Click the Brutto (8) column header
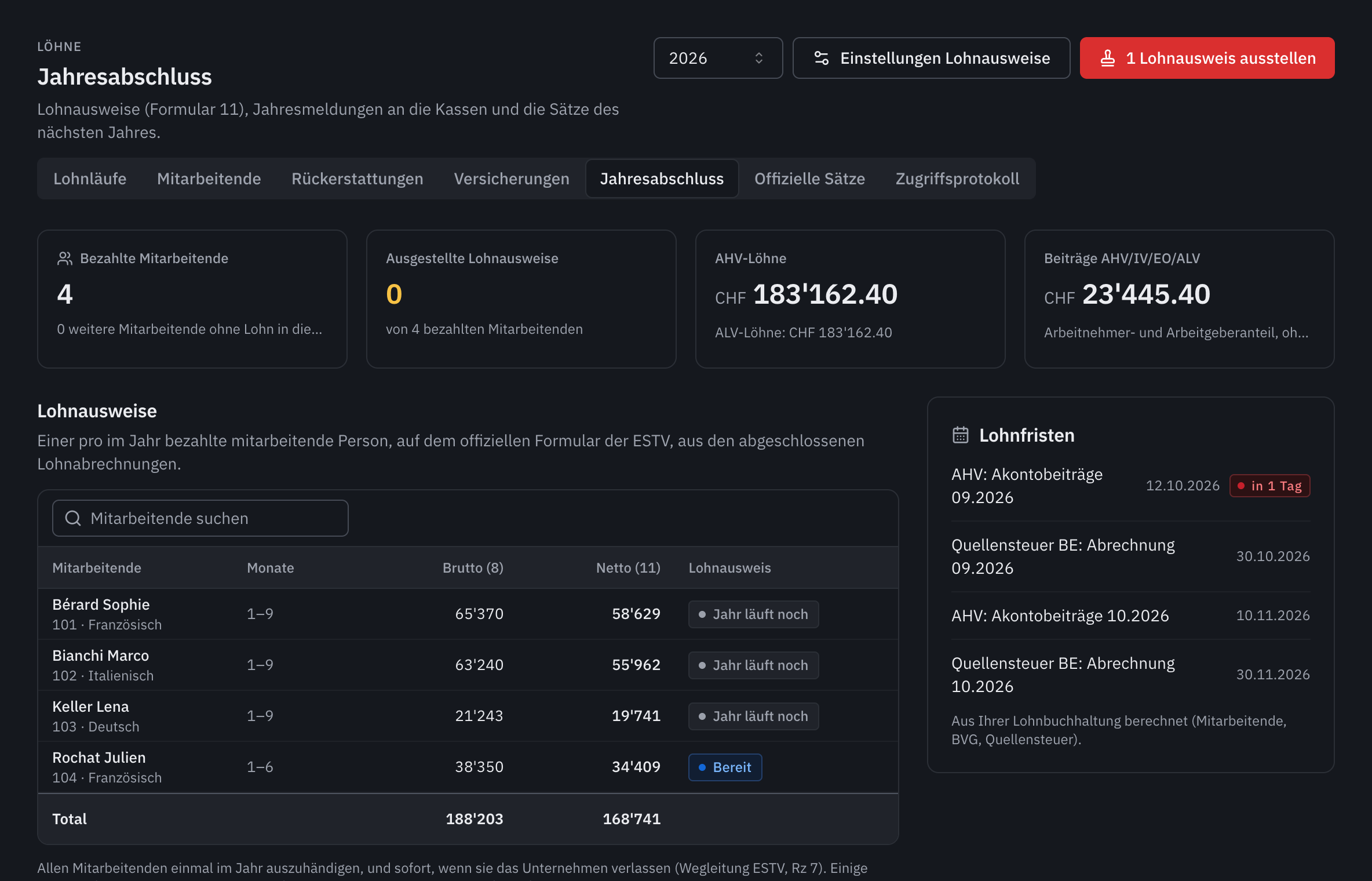The height and width of the screenshot is (881, 1372). (473, 568)
